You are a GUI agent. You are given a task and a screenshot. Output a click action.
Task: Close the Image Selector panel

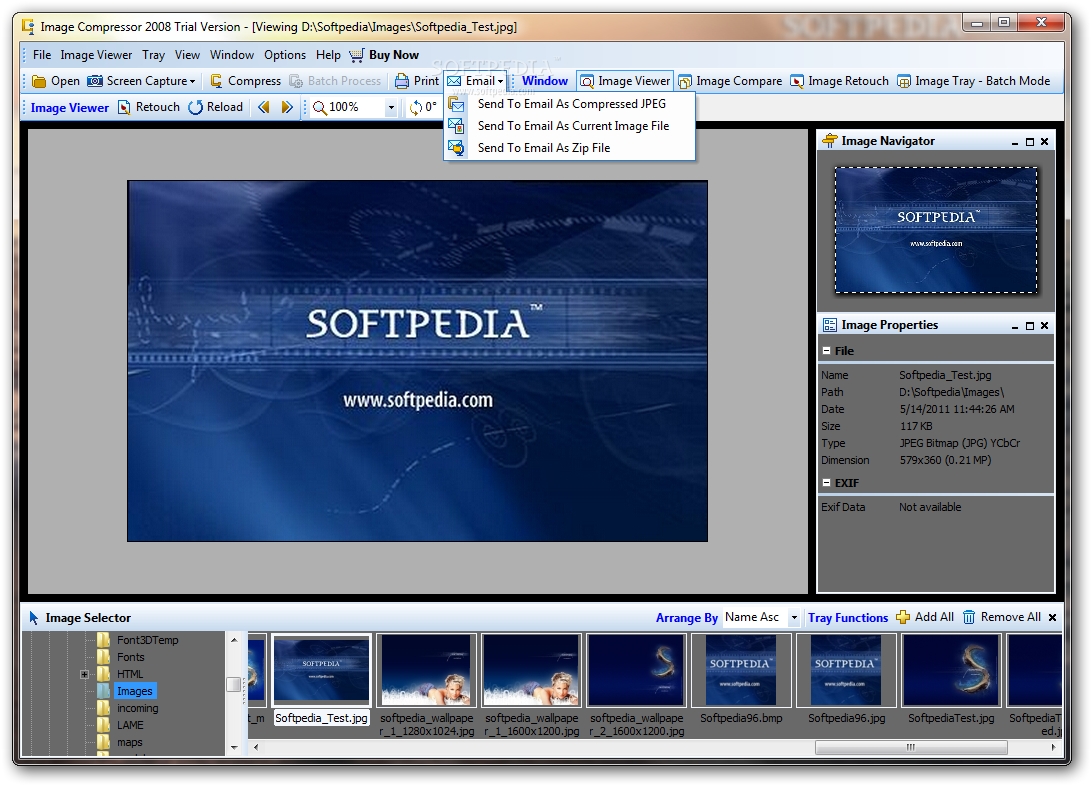pos(1052,618)
